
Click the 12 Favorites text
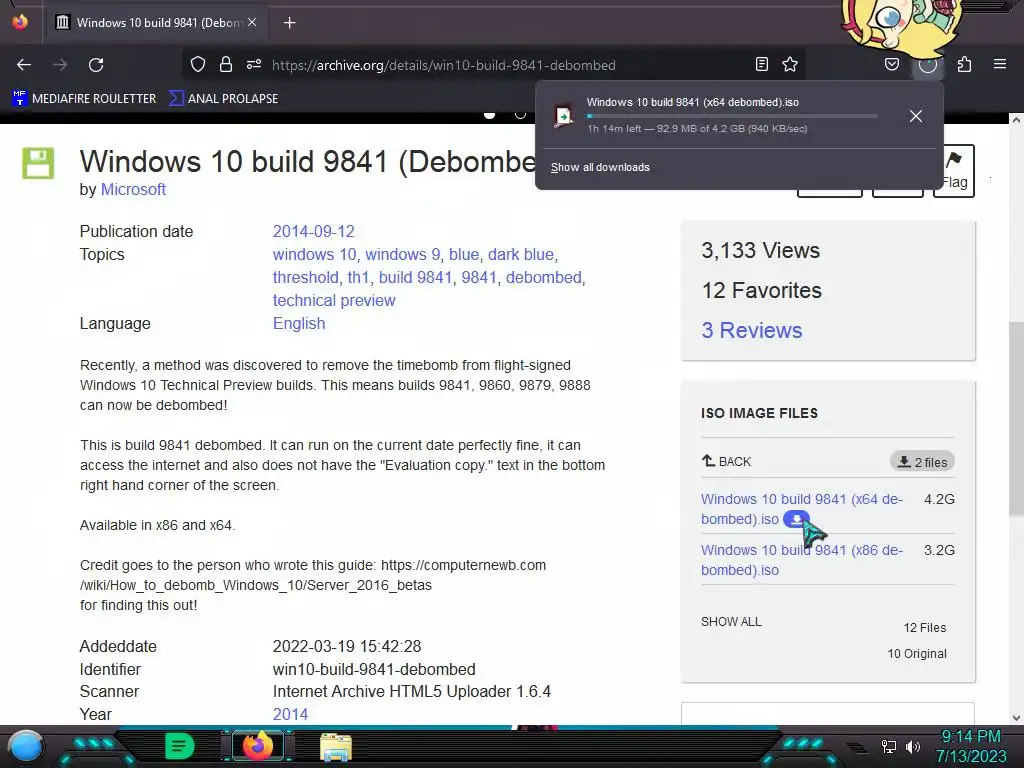click(x=761, y=291)
